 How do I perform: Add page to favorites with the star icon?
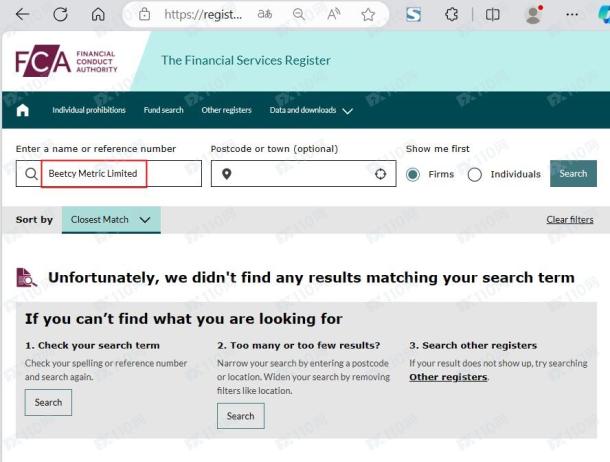coord(368,15)
